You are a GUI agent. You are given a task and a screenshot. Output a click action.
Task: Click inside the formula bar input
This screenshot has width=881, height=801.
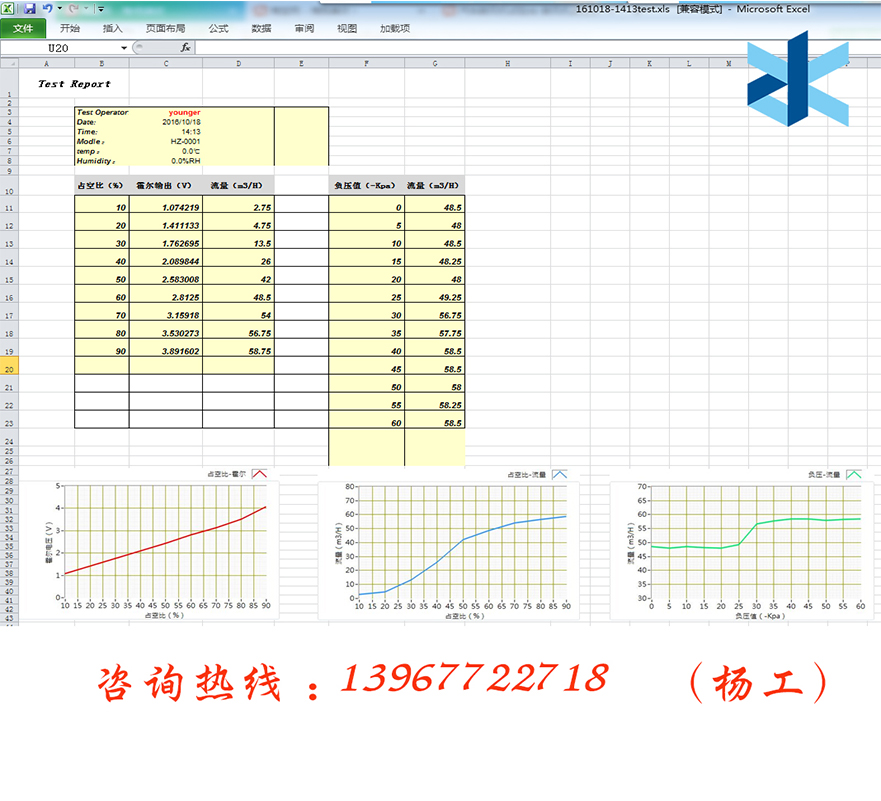500,47
